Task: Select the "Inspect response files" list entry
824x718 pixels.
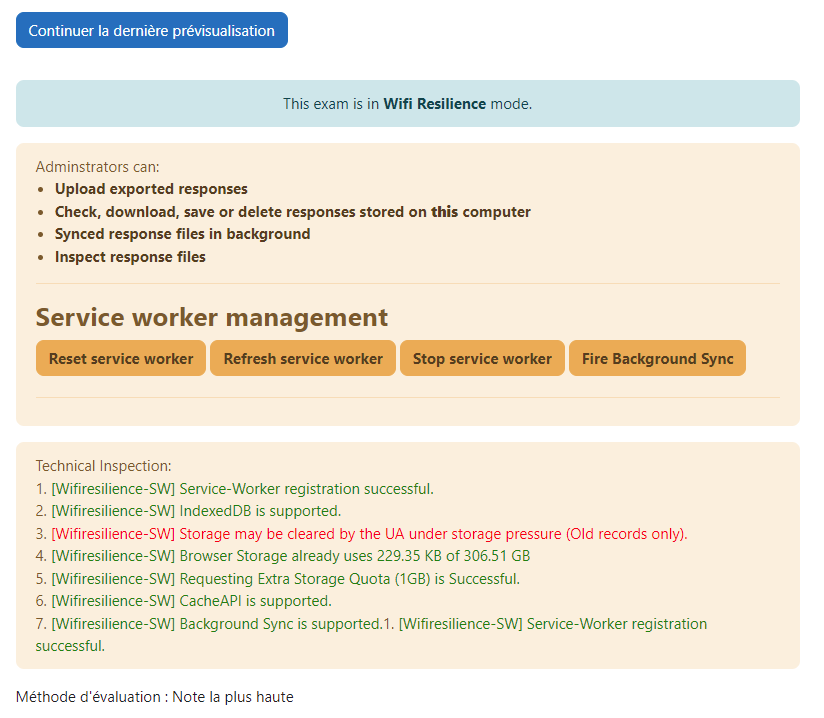Action: (129, 256)
